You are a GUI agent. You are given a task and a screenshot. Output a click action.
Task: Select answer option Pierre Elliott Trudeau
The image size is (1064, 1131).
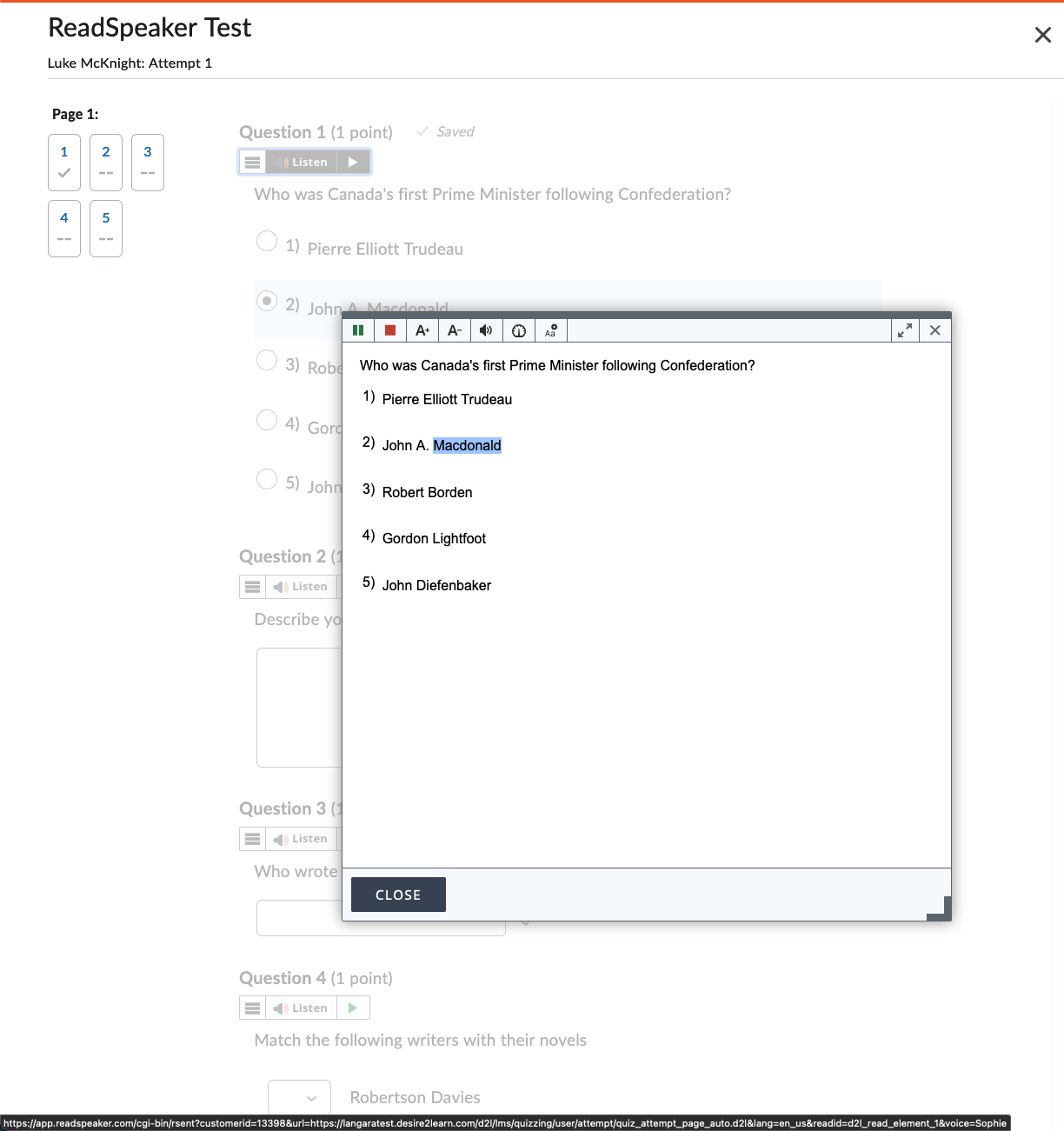267,241
